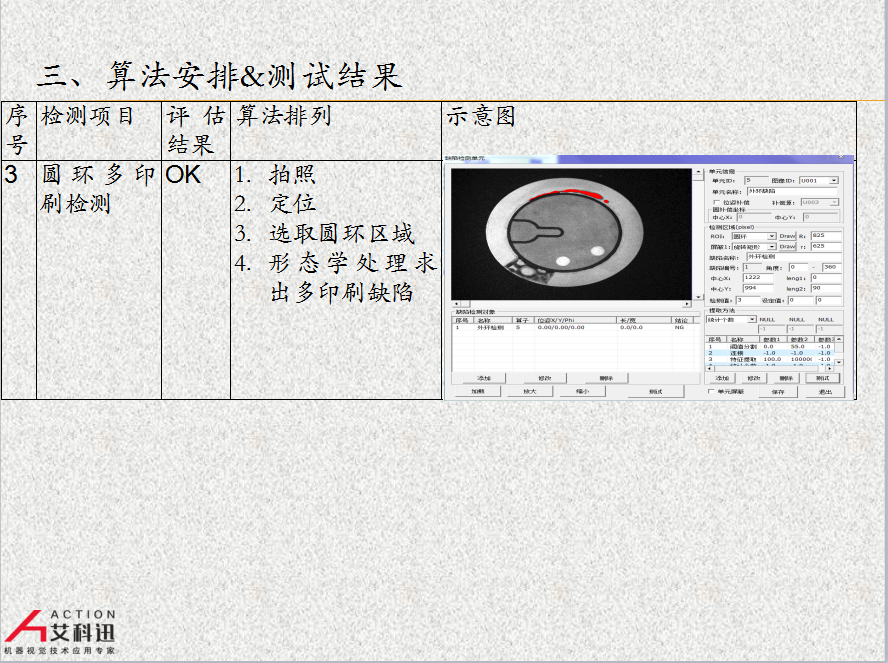Click the 位置X/Y/Phi column header
888x663 pixels.
pyautogui.click(x=574, y=320)
